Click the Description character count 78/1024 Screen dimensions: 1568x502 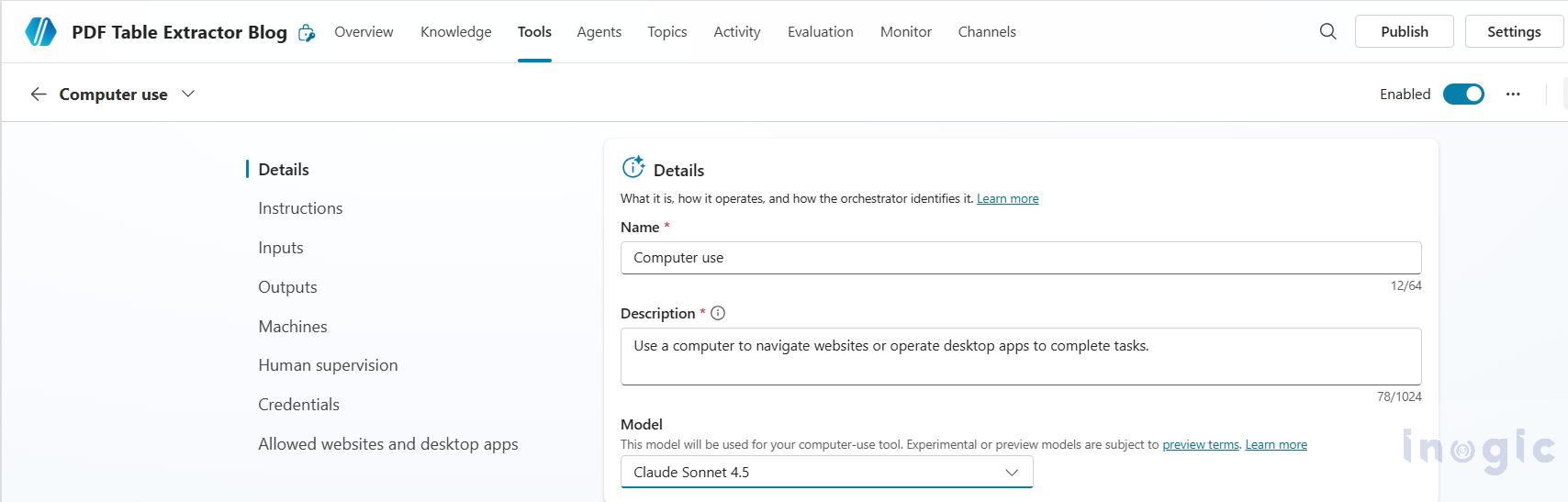point(1399,396)
